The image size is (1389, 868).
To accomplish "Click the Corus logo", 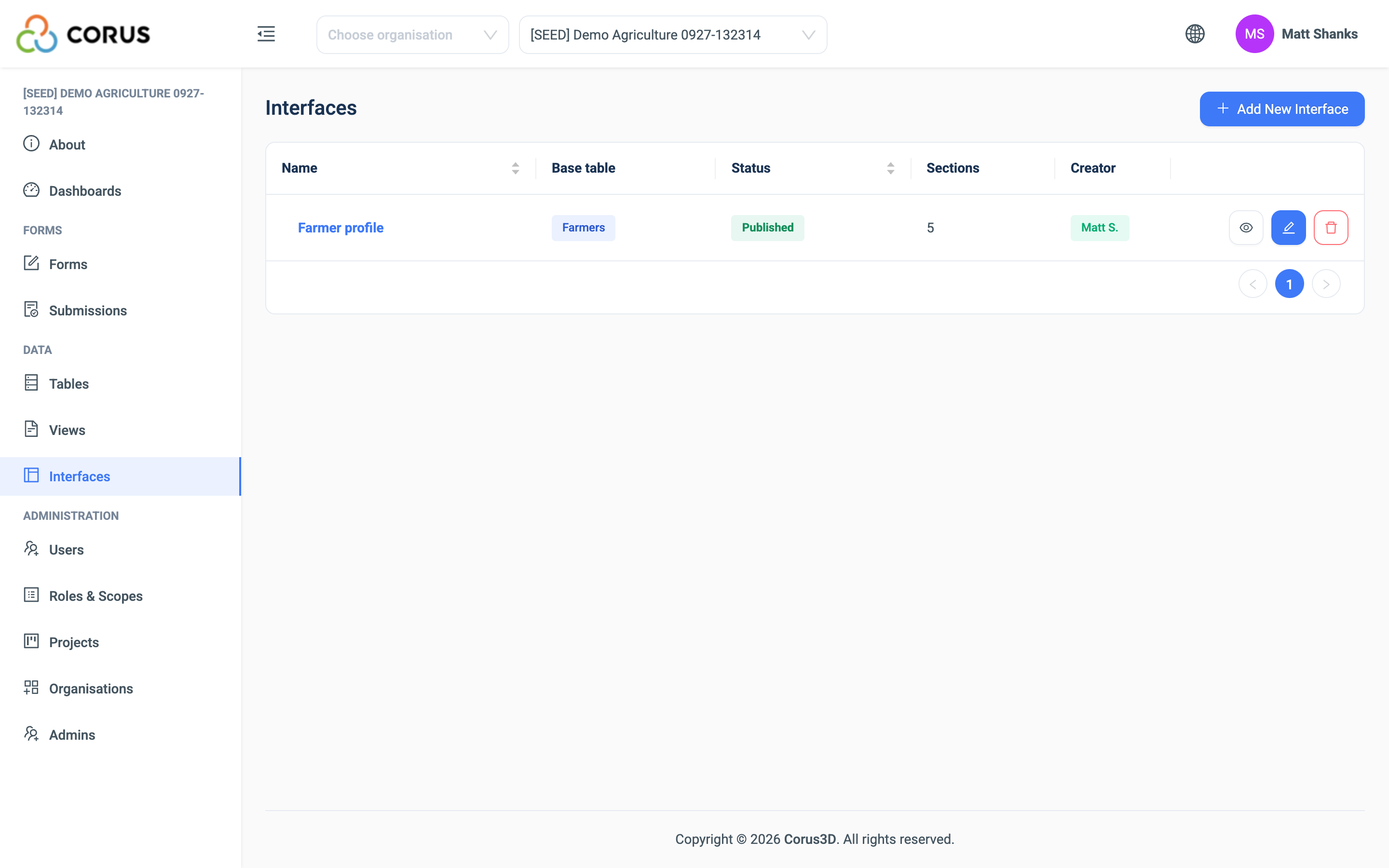I will click(x=83, y=34).
